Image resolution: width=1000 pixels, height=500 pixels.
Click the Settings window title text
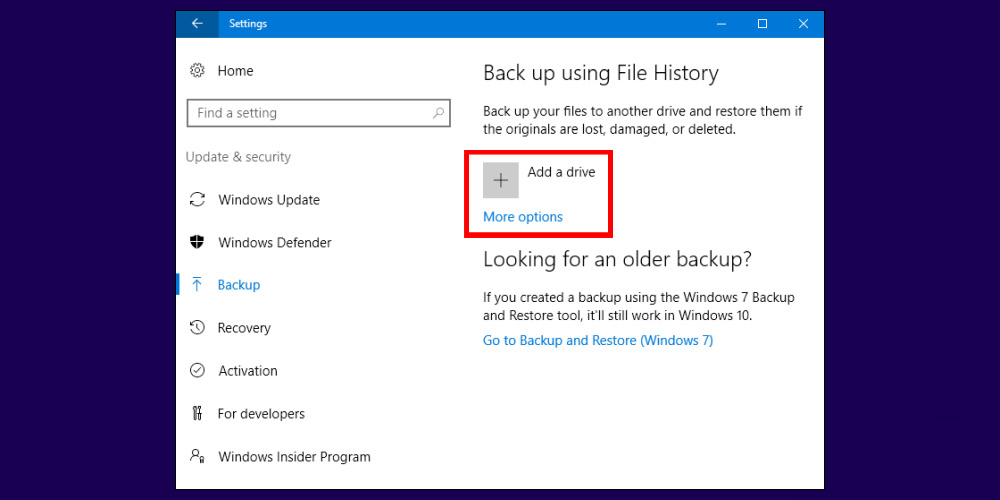[248, 24]
